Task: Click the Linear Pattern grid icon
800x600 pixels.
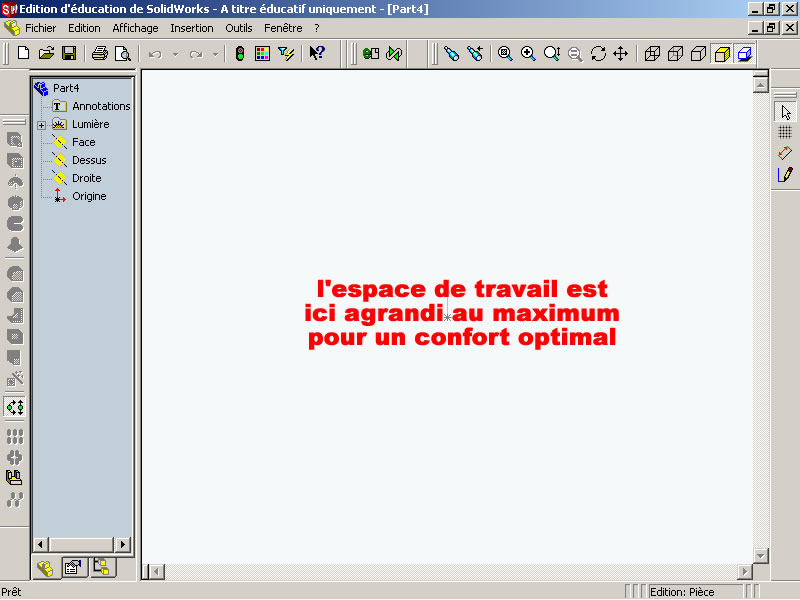Action: coord(15,437)
